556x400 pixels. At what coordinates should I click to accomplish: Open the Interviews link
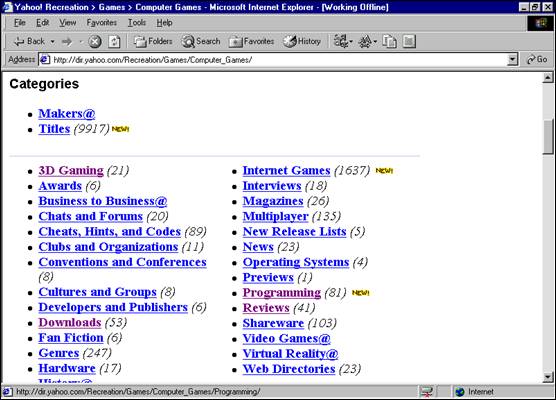(272, 186)
